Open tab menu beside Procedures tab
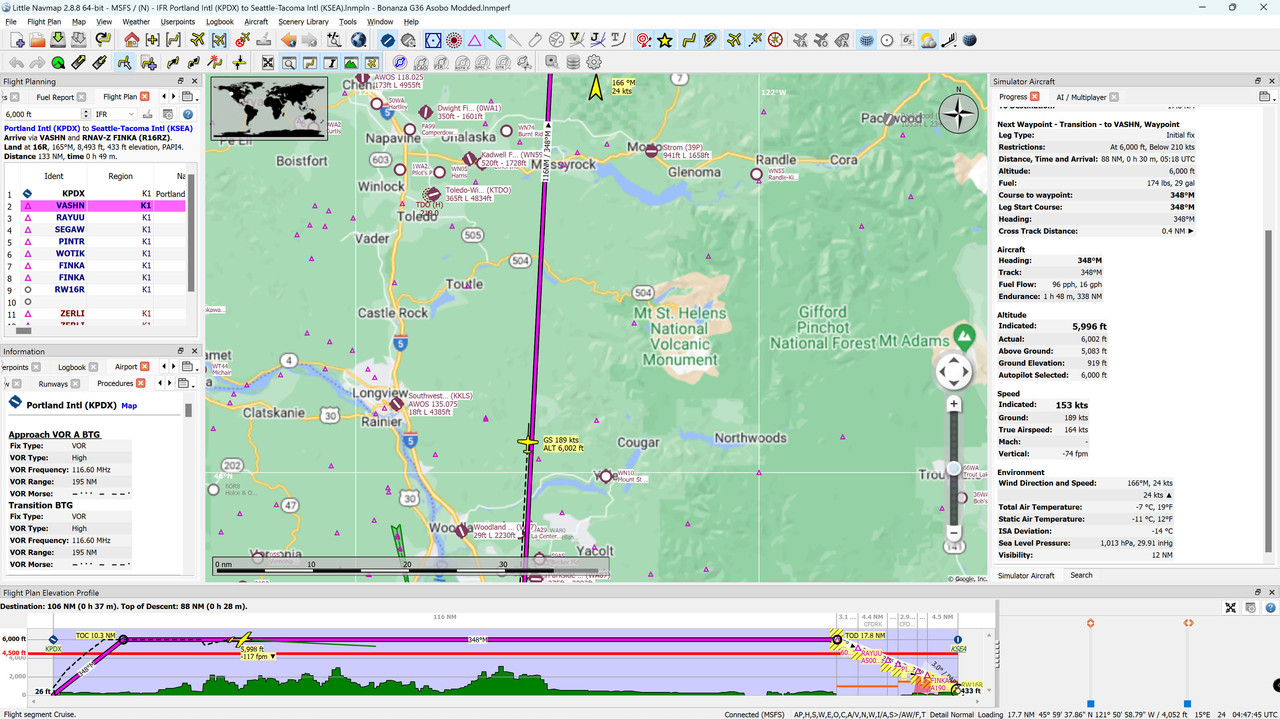 point(185,383)
